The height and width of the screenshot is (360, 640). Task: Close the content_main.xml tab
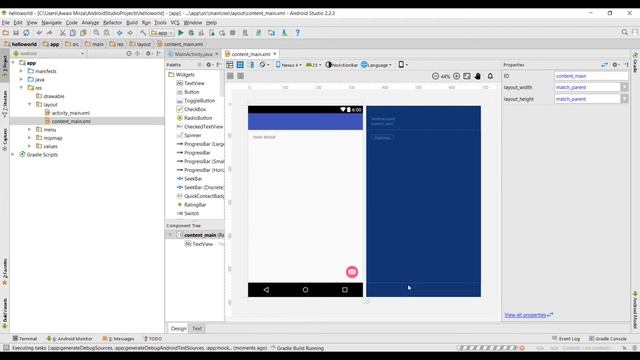pyautogui.click(x=275, y=53)
